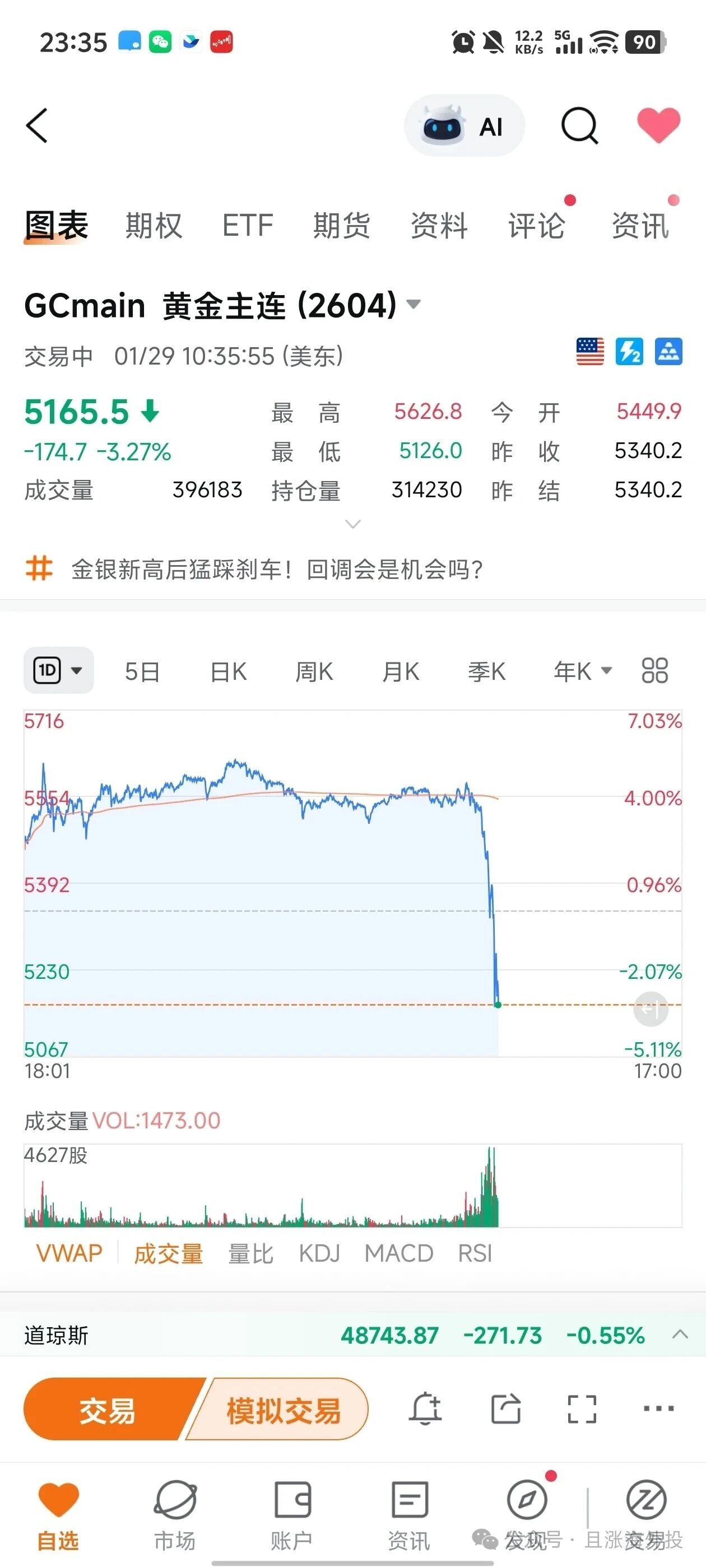Toggle the favorite heart icon
The image size is (706, 1568).
point(658,125)
